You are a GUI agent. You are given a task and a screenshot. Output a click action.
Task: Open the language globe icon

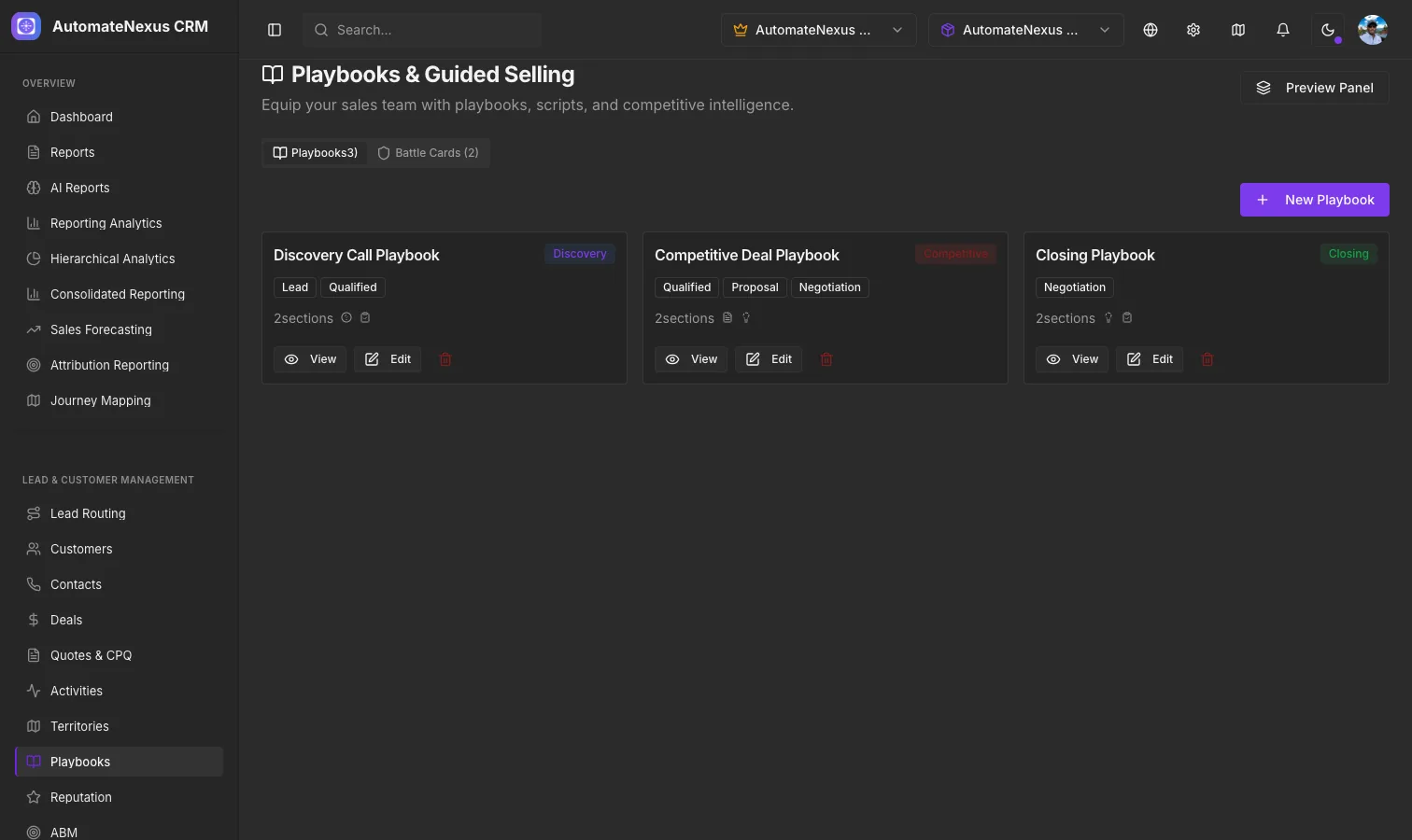coord(1151,30)
